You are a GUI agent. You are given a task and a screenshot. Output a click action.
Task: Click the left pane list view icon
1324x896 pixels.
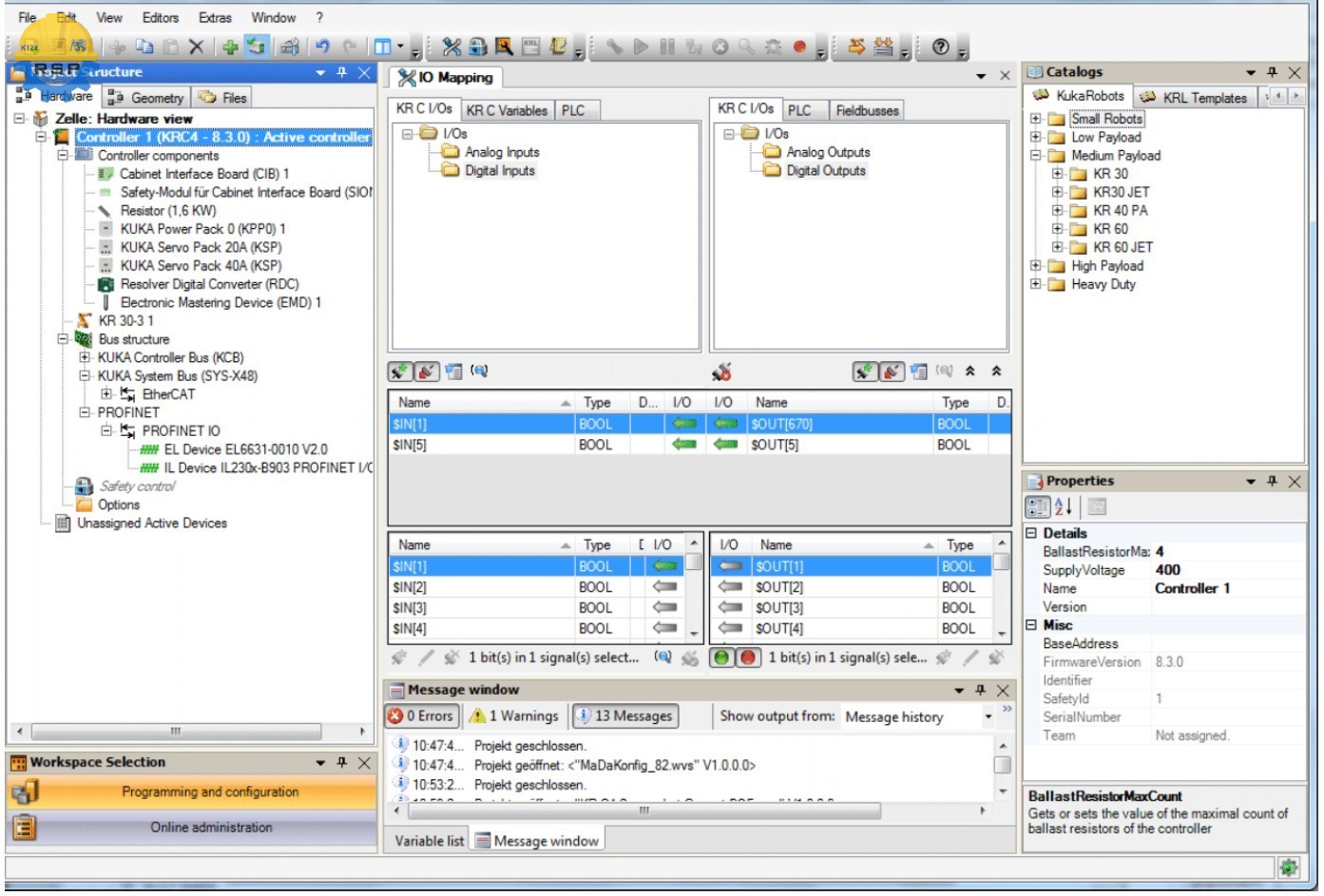453,372
